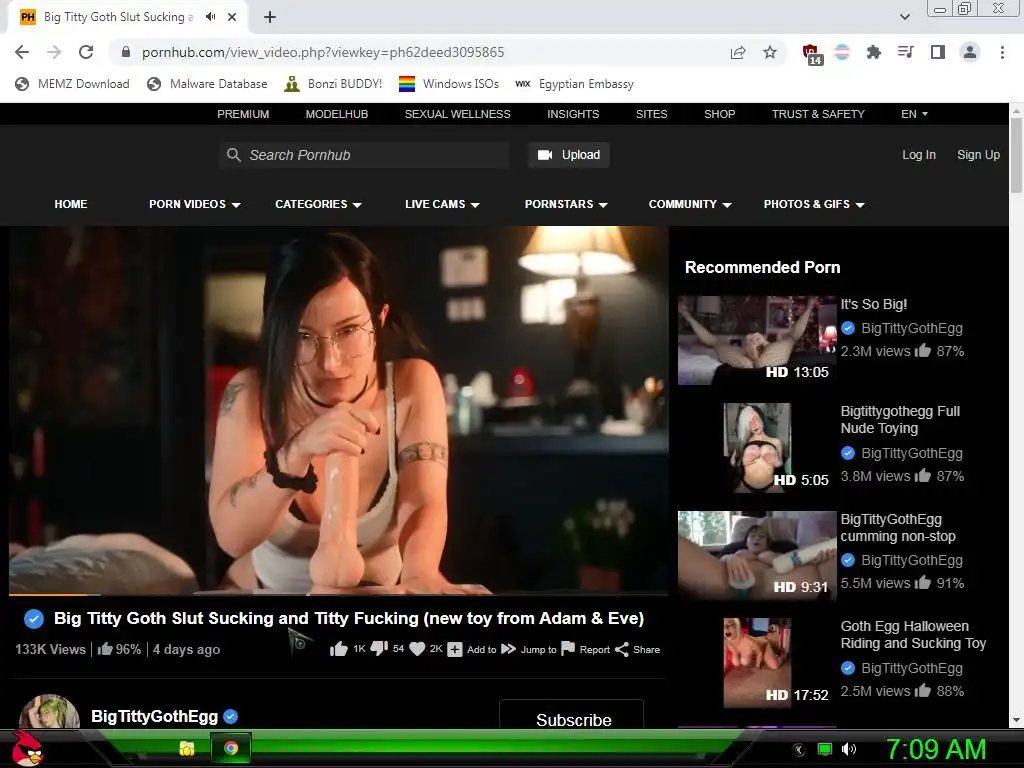The image size is (1024, 768).
Task: Open the Malware Database bookmark
Action: tap(208, 84)
